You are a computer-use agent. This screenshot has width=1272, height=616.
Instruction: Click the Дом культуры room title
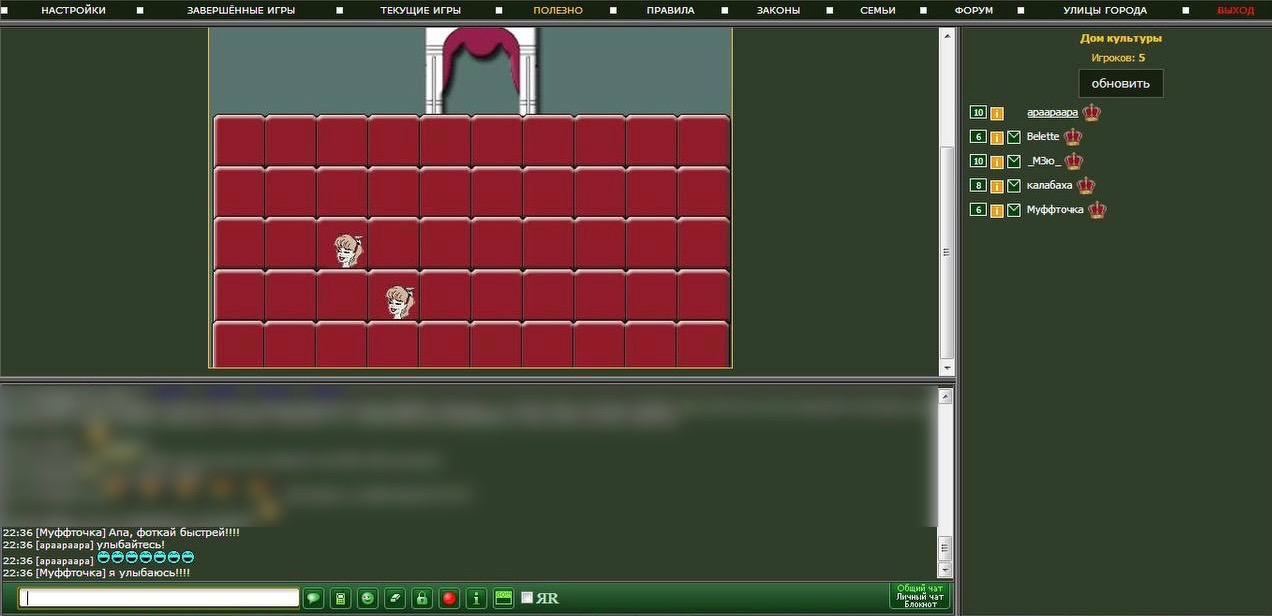tap(1121, 38)
